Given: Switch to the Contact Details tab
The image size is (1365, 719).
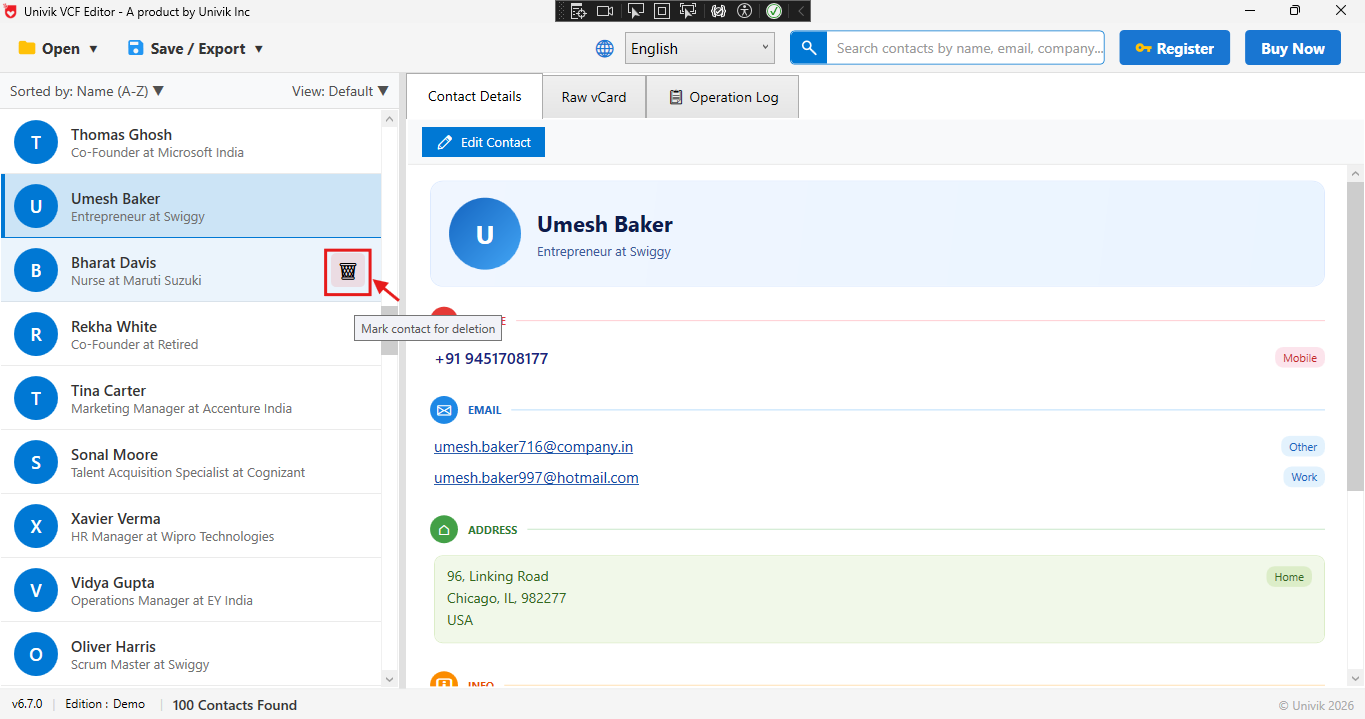Looking at the screenshot, I should point(474,96).
